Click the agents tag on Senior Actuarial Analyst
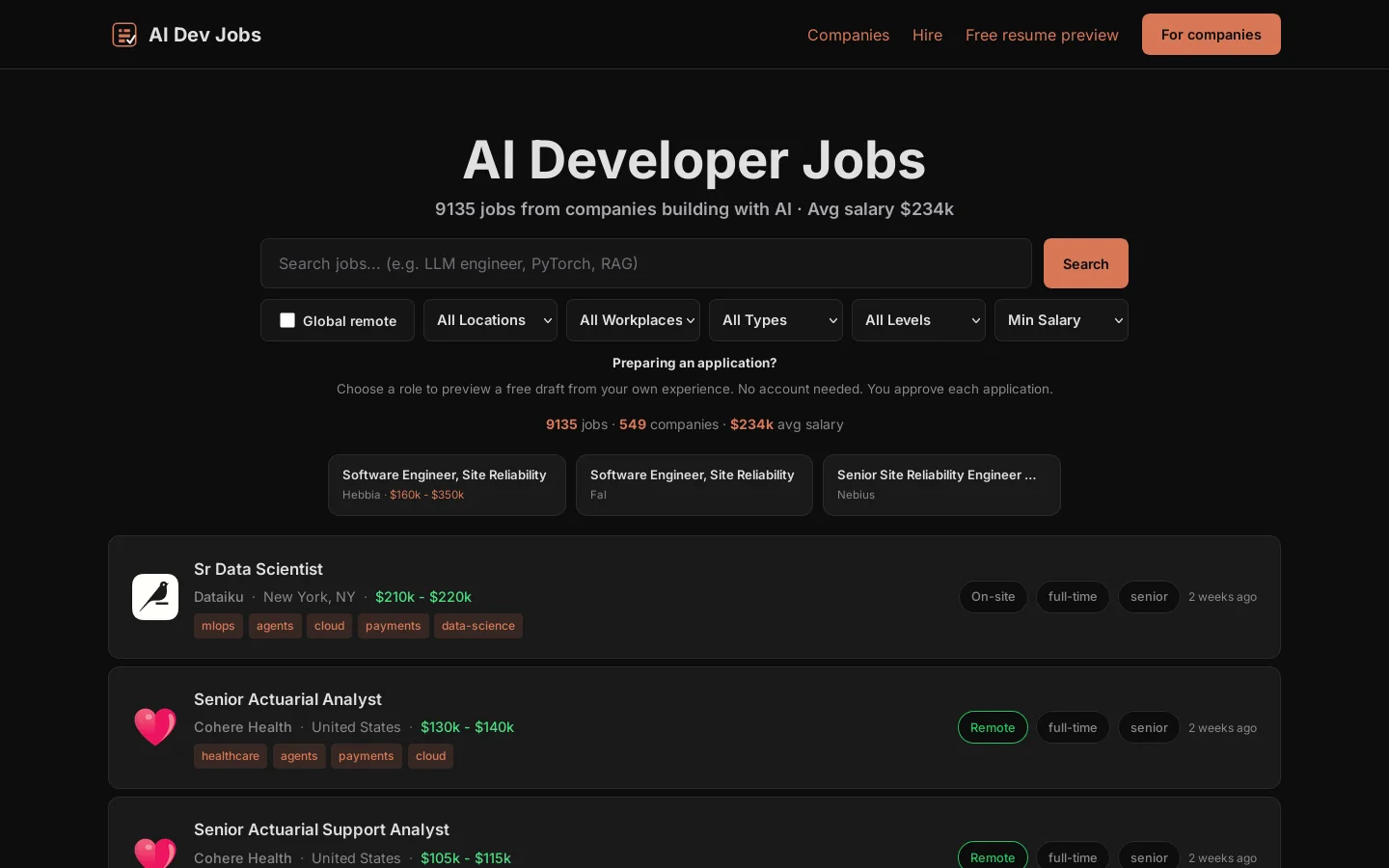The image size is (1389, 868). tap(299, 756)
